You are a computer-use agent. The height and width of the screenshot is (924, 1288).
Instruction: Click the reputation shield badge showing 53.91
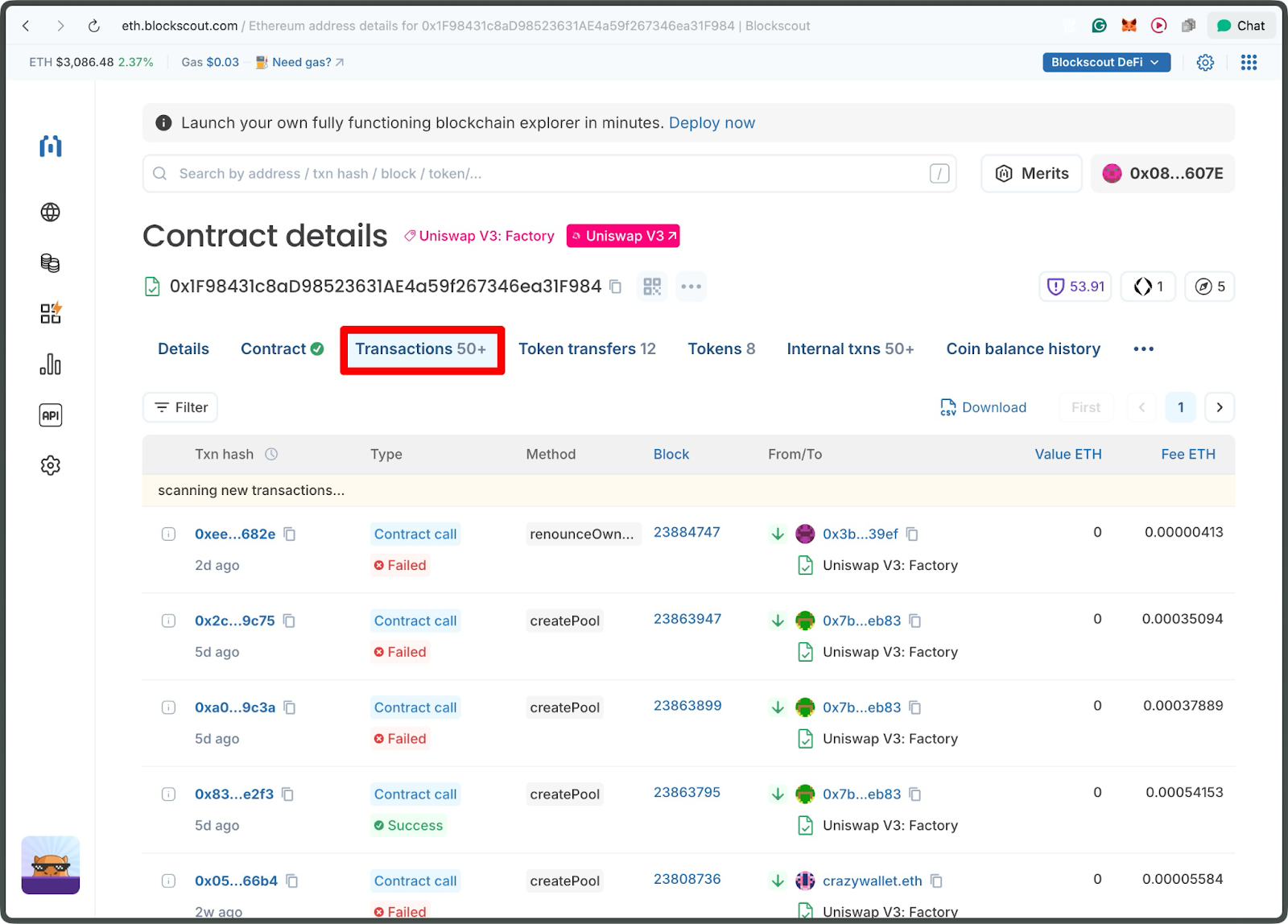1075,287
